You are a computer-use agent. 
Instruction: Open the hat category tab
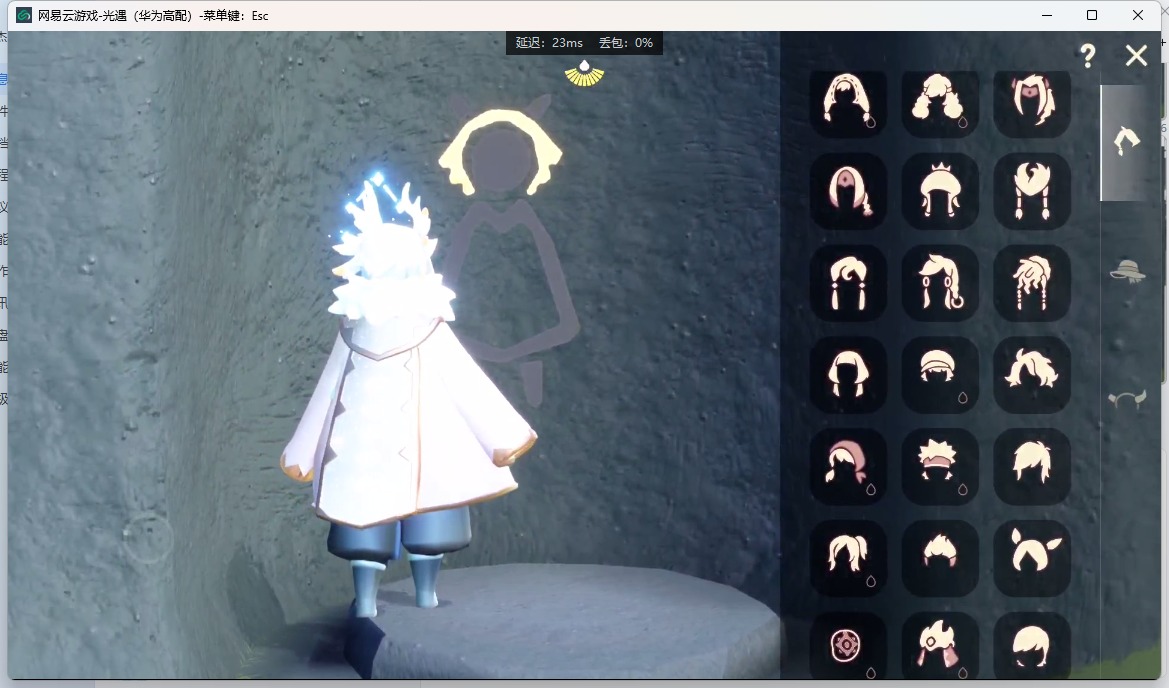tap(1127, 271)
